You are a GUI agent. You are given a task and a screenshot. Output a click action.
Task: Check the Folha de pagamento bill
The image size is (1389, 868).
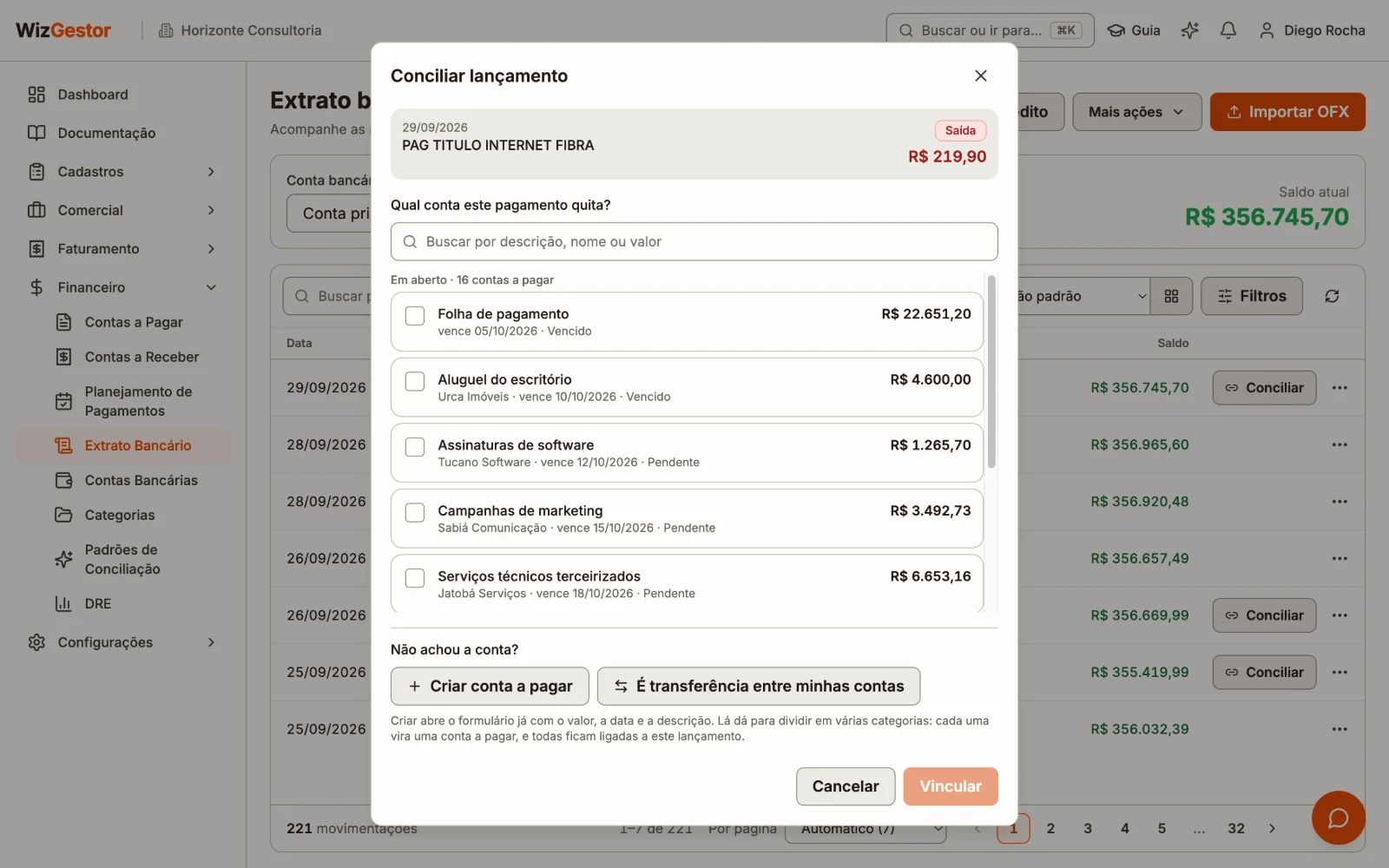[415, 315]
